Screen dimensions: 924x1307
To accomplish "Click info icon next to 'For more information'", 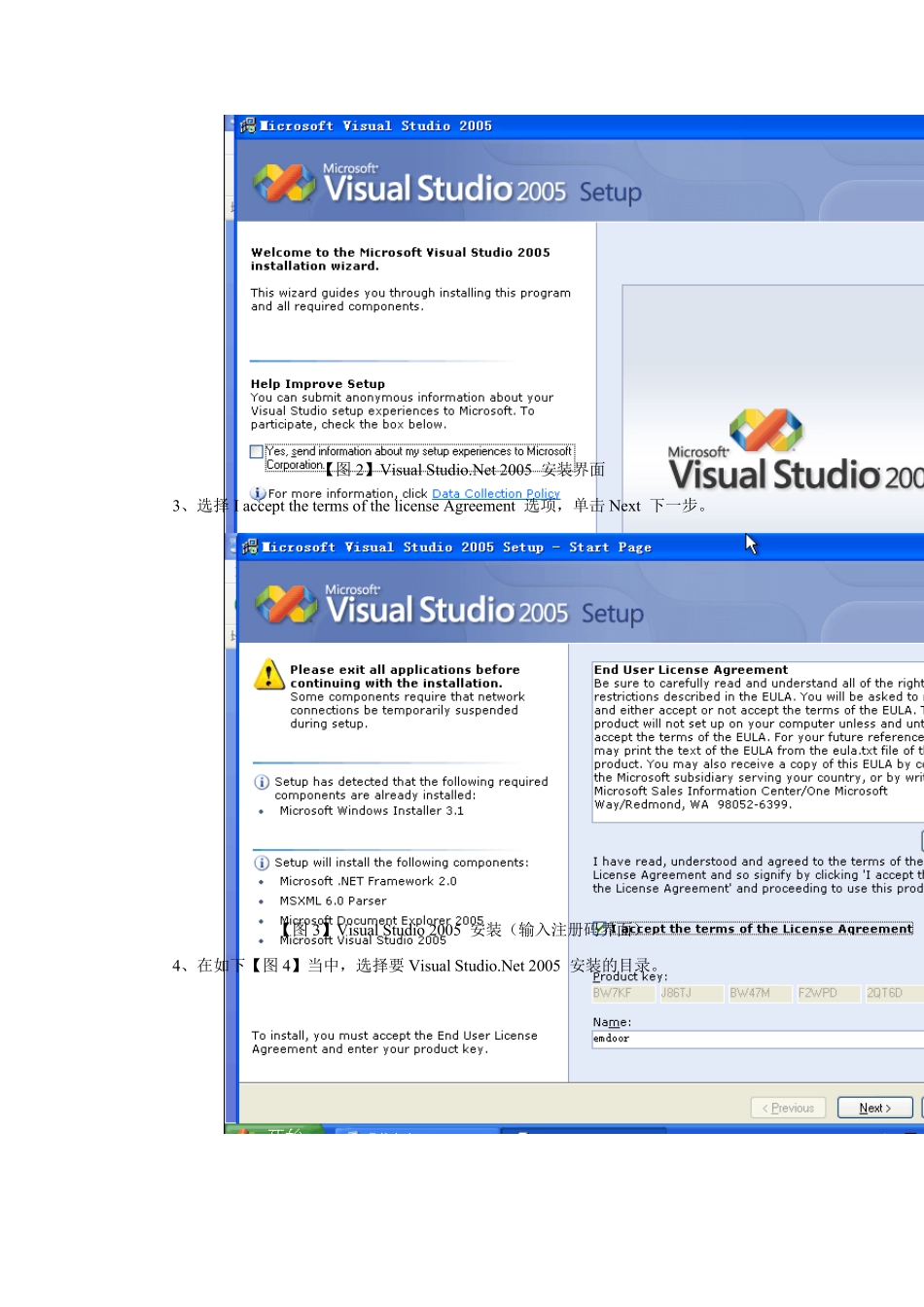I will (x=259, y=494).
